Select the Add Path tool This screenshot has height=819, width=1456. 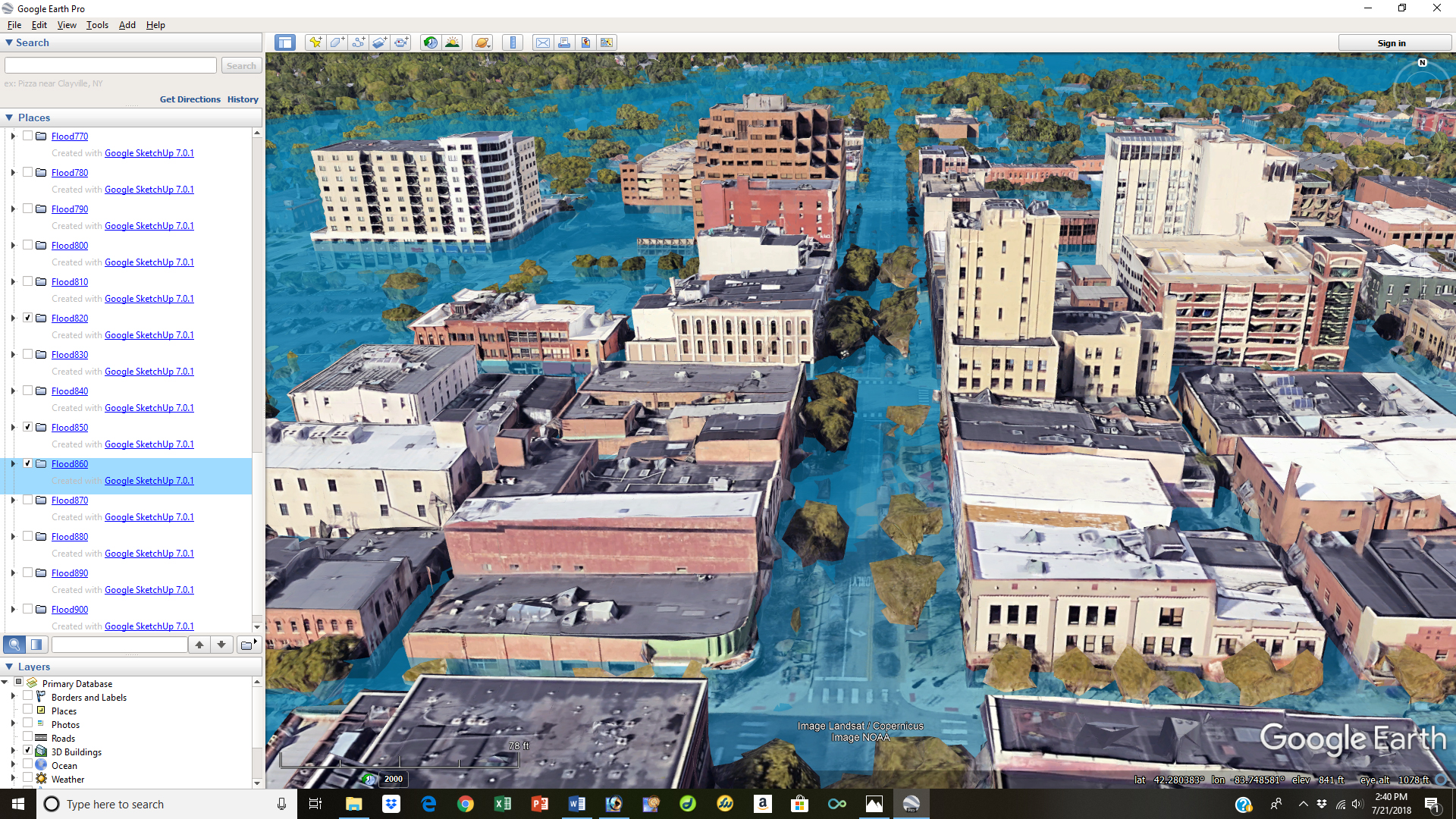(358, 43)
